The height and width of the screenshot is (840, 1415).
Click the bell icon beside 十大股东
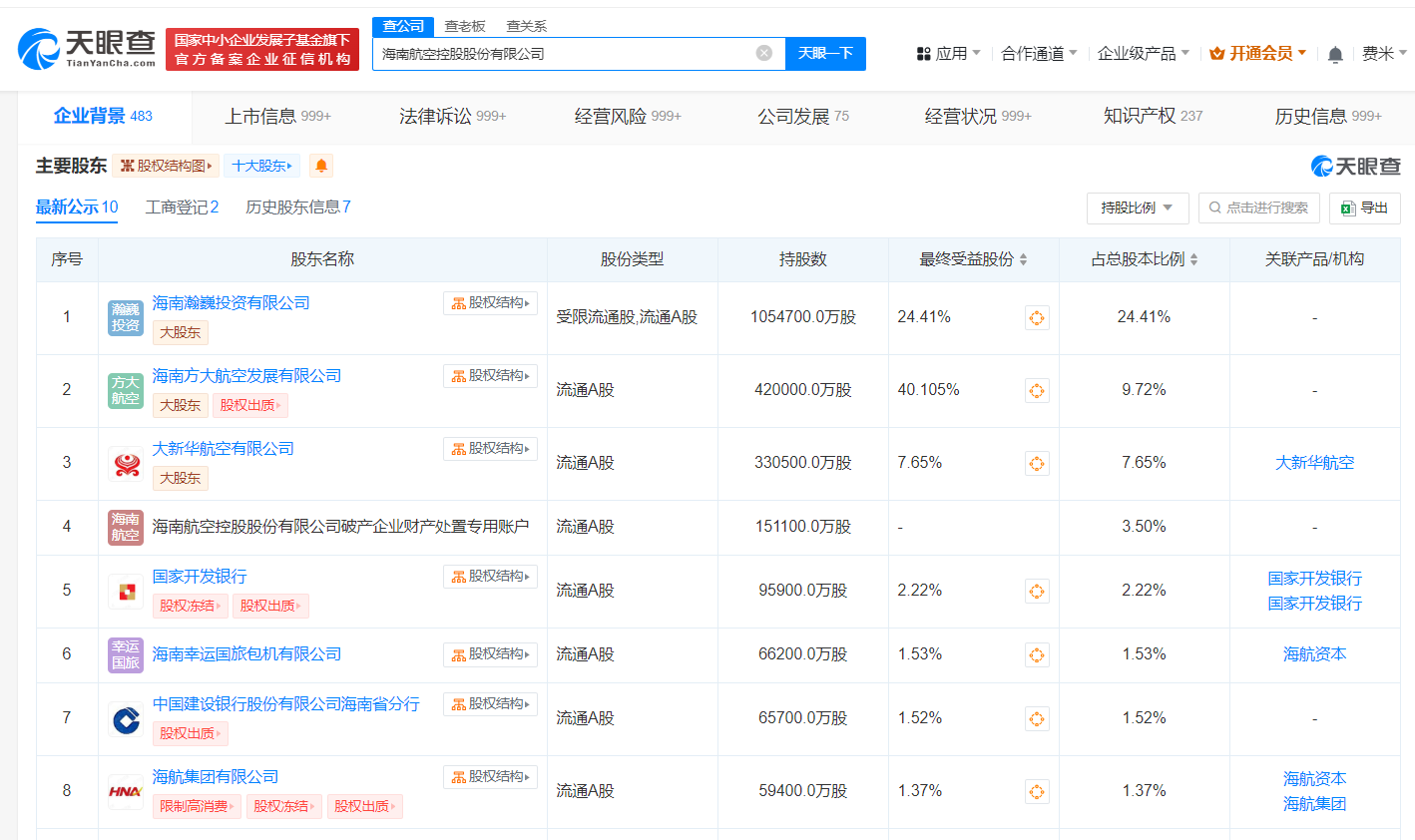point(319,166)
